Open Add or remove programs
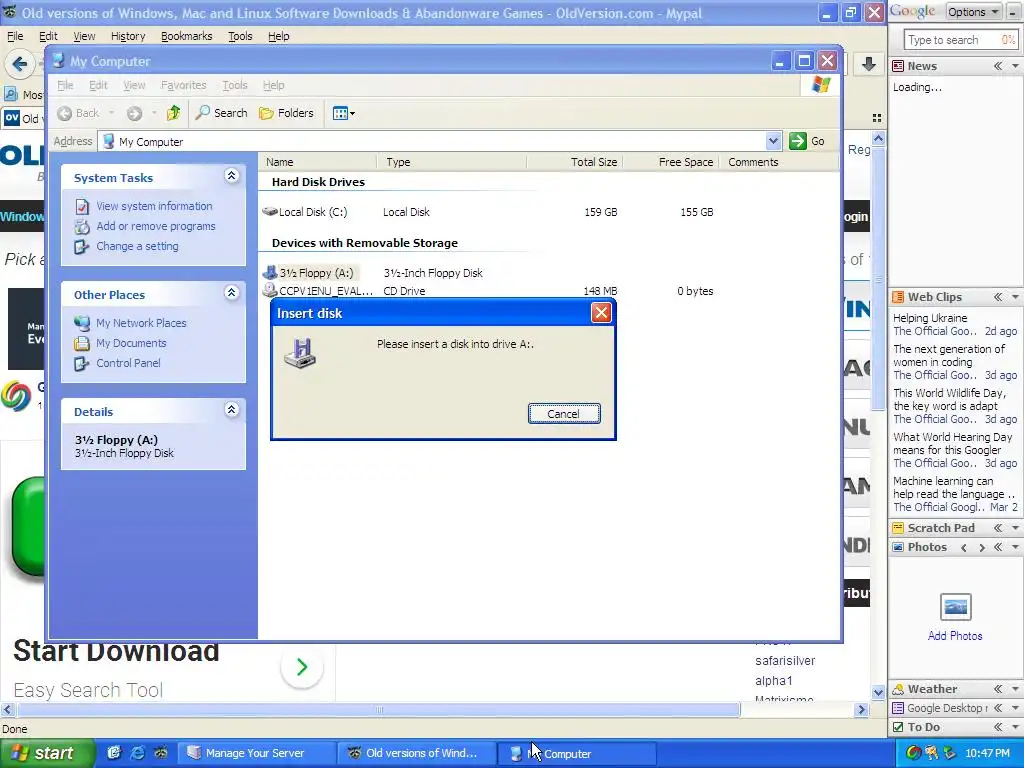 click(x=155, y=226)
